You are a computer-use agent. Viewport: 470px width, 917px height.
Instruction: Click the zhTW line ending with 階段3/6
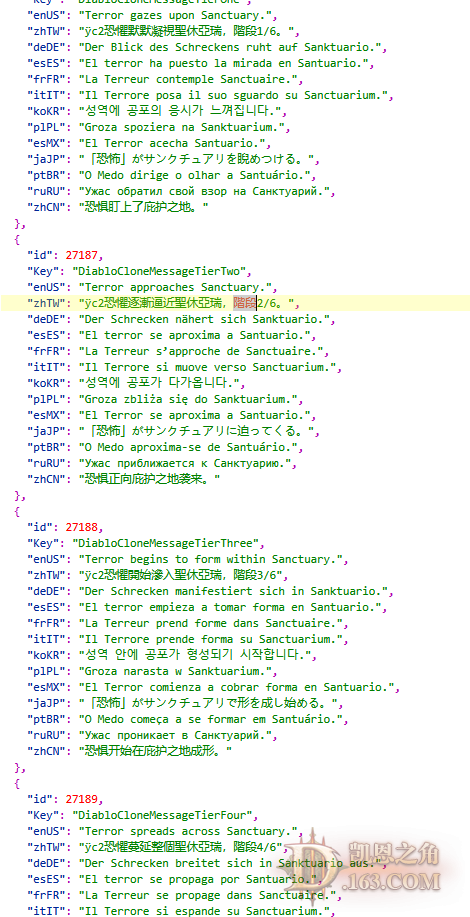(157, 575)
